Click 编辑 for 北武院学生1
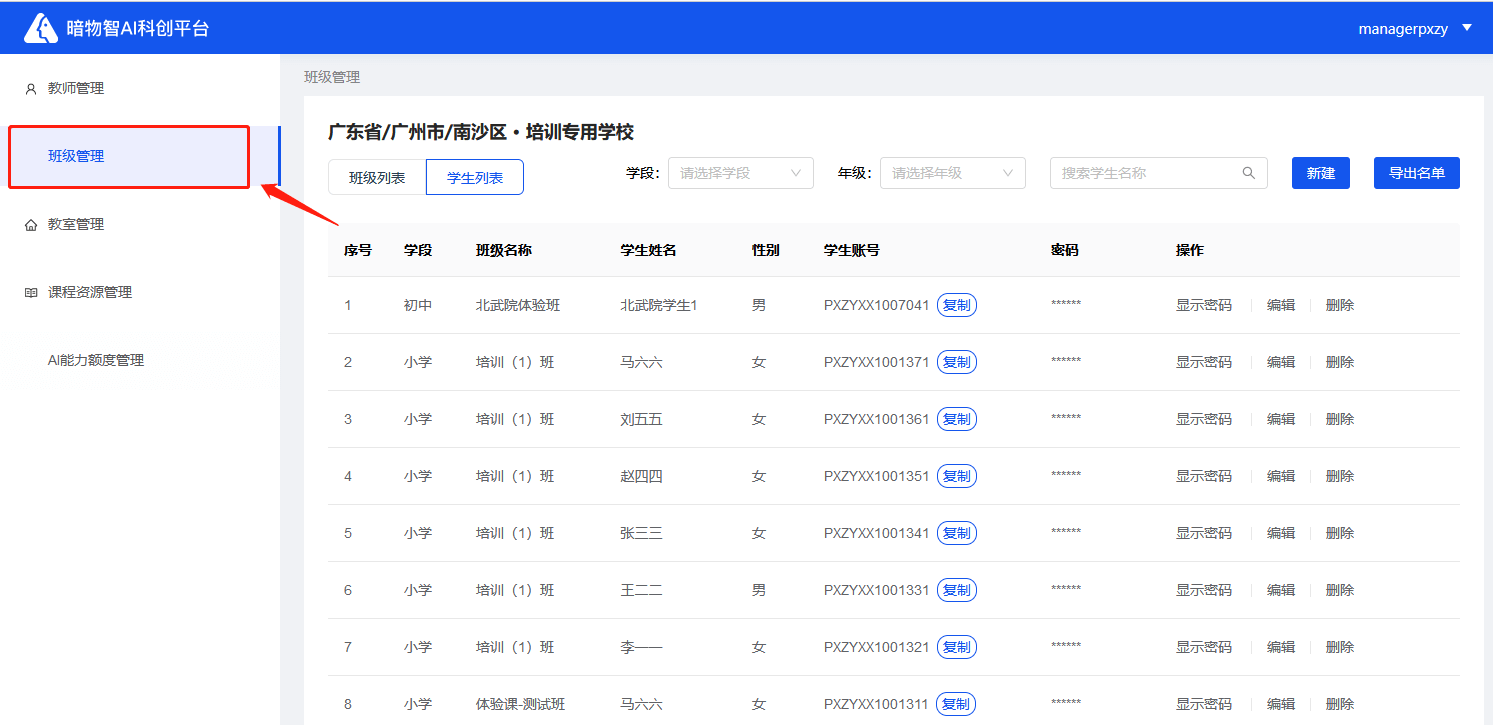 click(x=1281, y=305)
